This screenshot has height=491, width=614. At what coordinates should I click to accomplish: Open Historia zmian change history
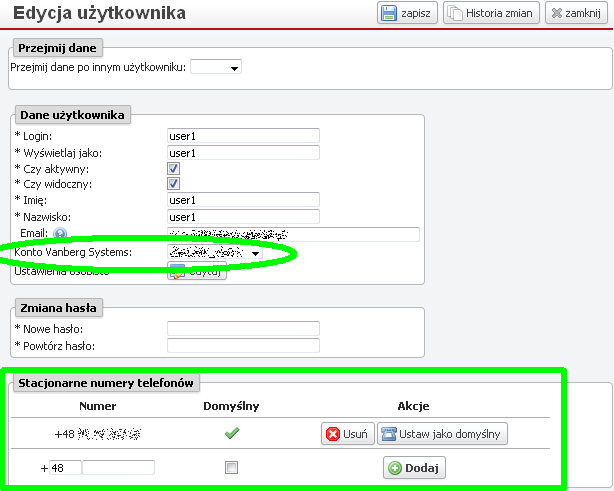pyautogui.click(x=491, y=14)
